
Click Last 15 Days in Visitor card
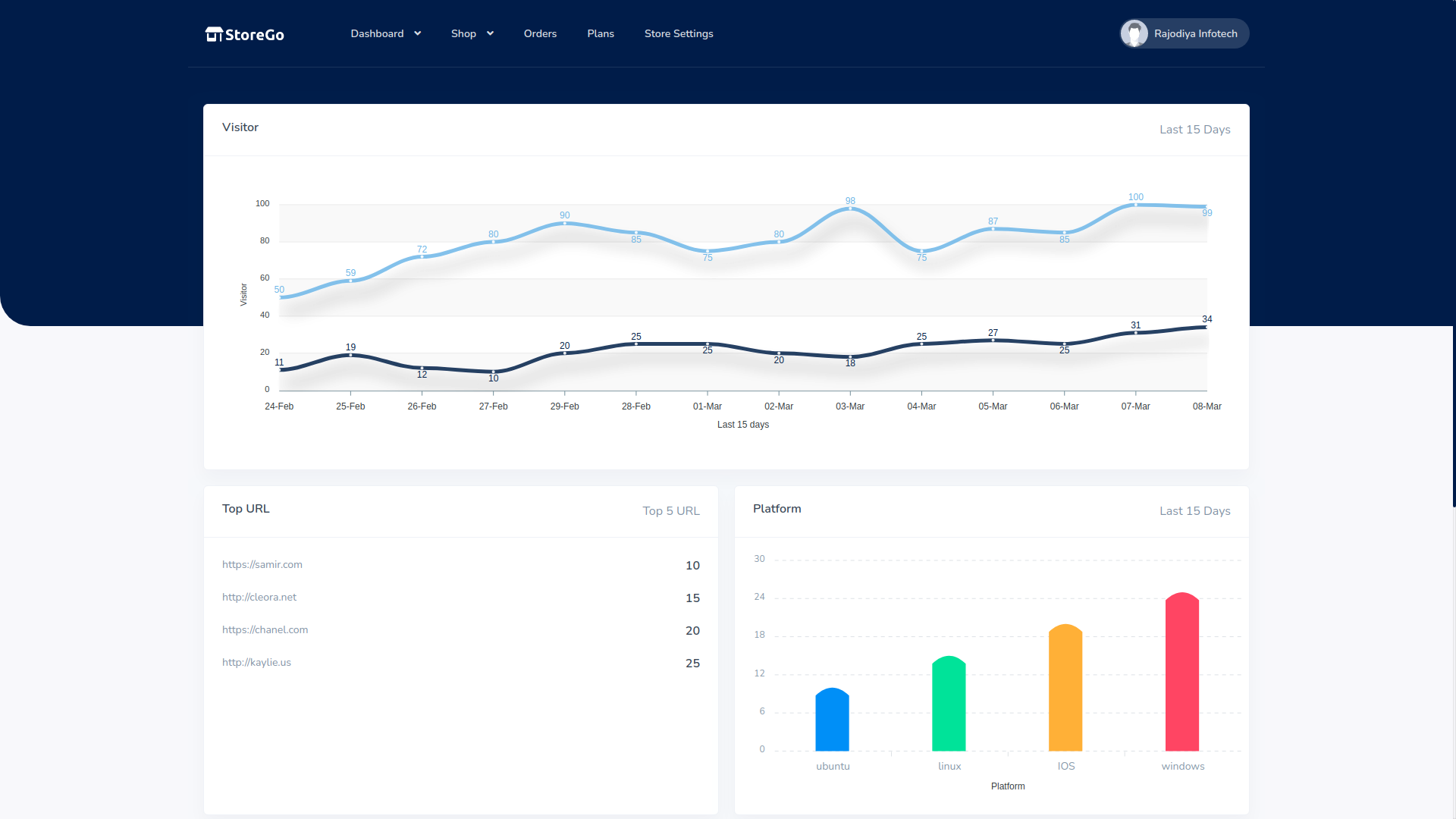point(1195,130)
